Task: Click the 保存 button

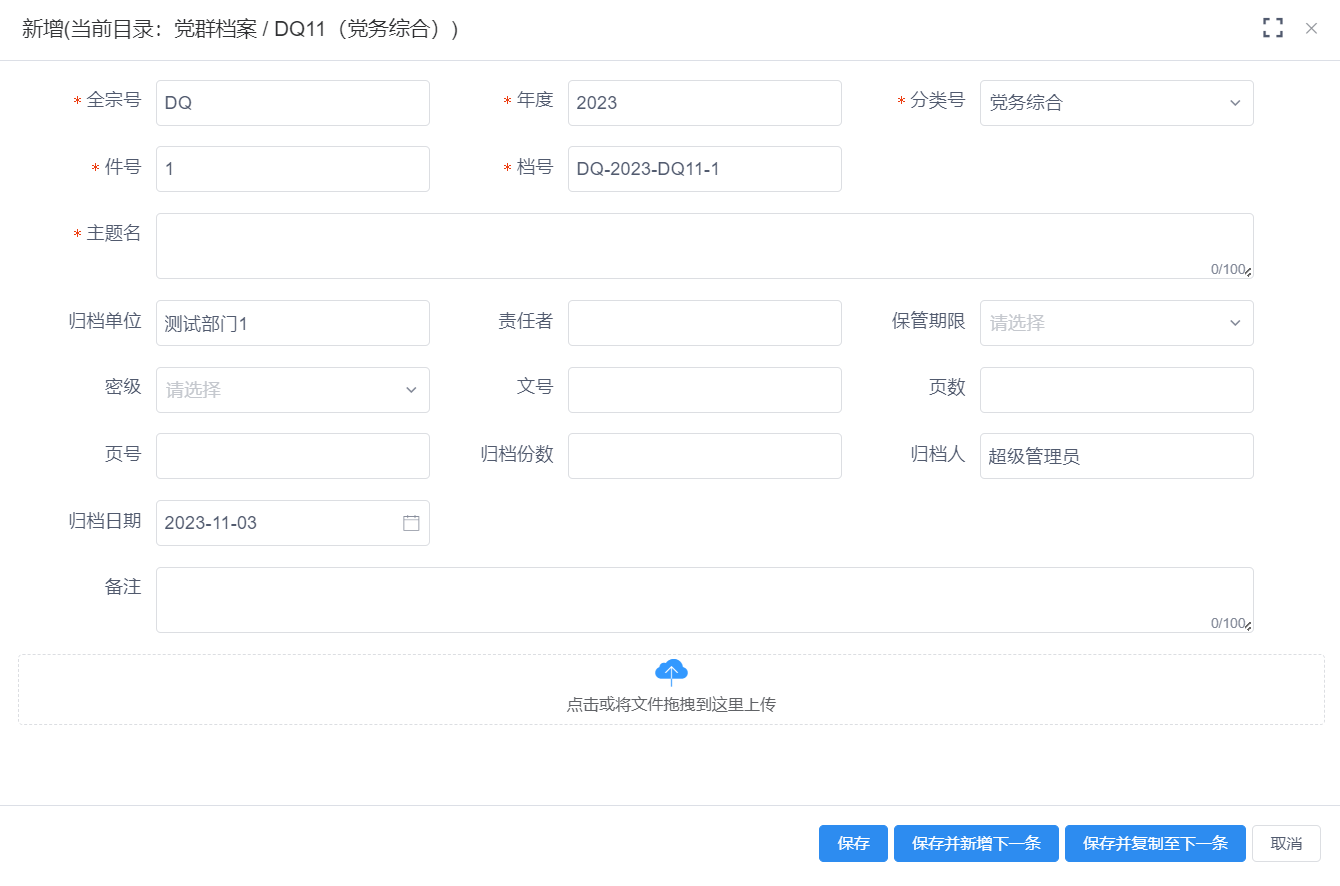Action: pyautogui.click(x=853, y=843)
